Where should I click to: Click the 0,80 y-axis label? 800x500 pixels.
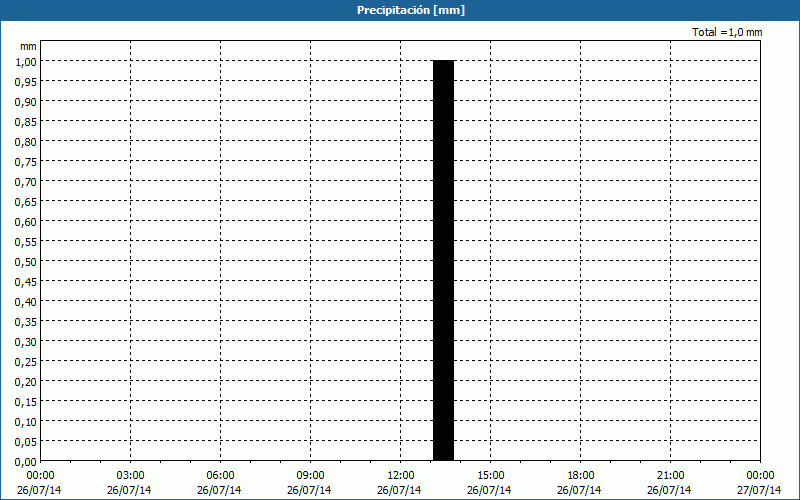[26, 141]
